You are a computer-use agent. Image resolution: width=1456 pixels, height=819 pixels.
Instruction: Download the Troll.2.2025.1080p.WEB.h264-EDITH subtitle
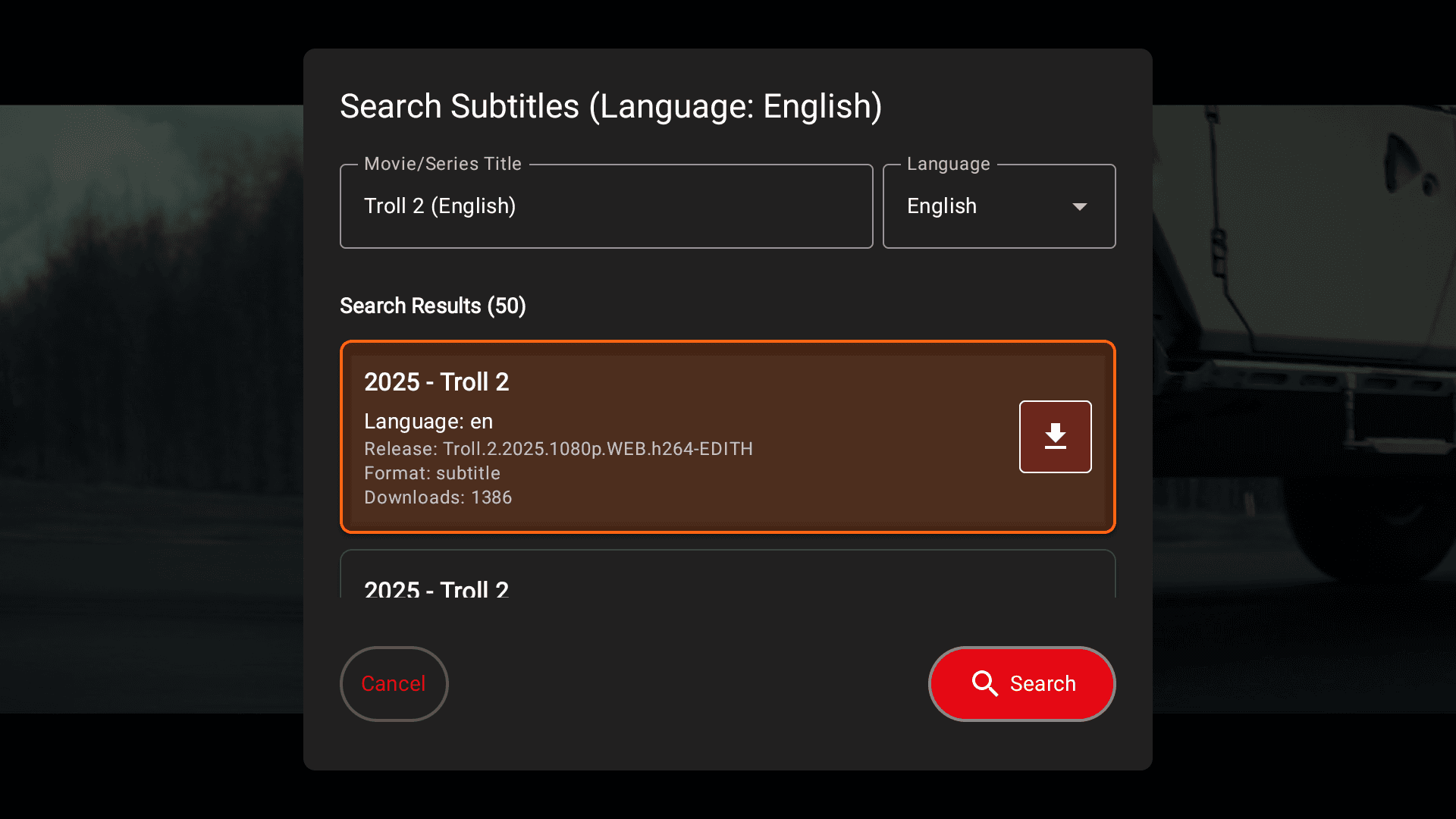1055,436
